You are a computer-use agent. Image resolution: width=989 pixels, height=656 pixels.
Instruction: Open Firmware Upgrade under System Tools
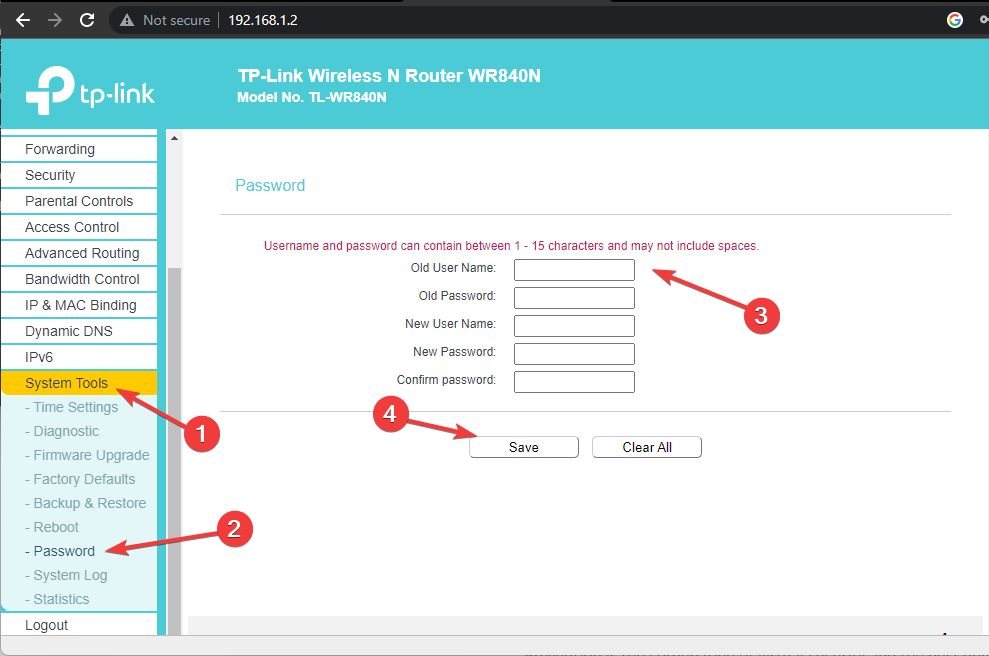pos(87,455)
